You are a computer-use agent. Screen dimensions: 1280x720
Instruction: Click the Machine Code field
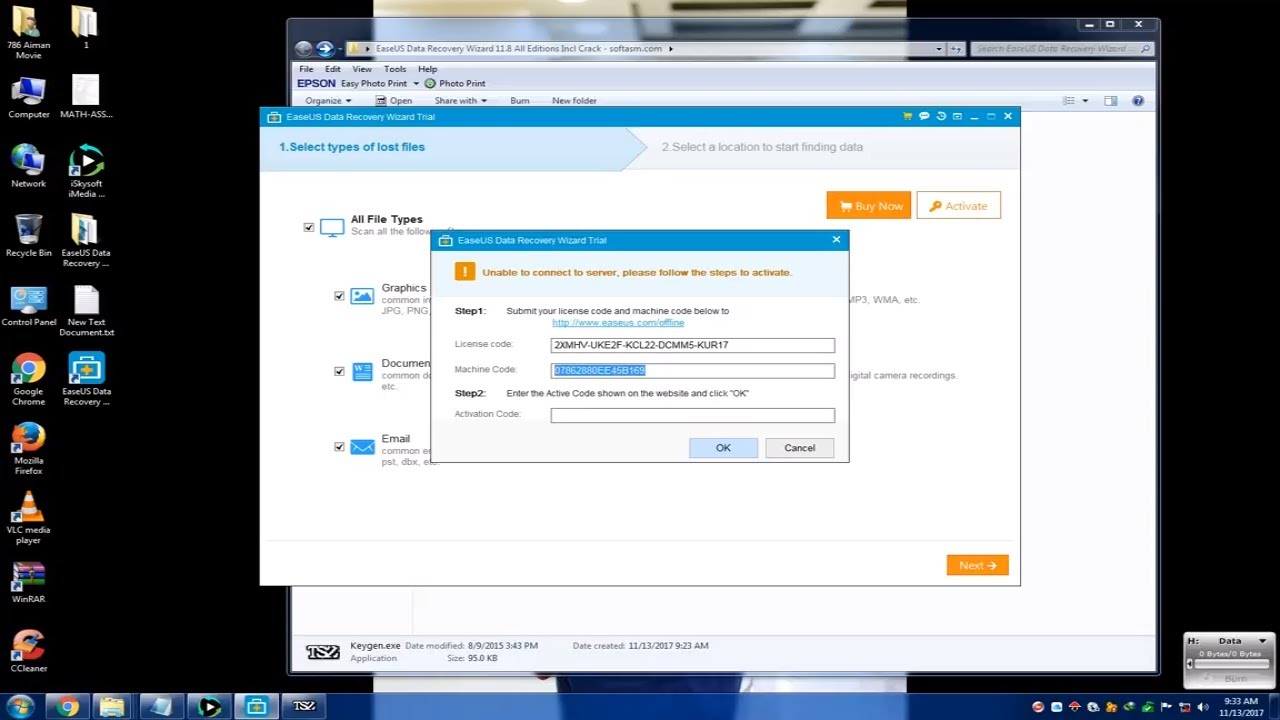point(692,370)
